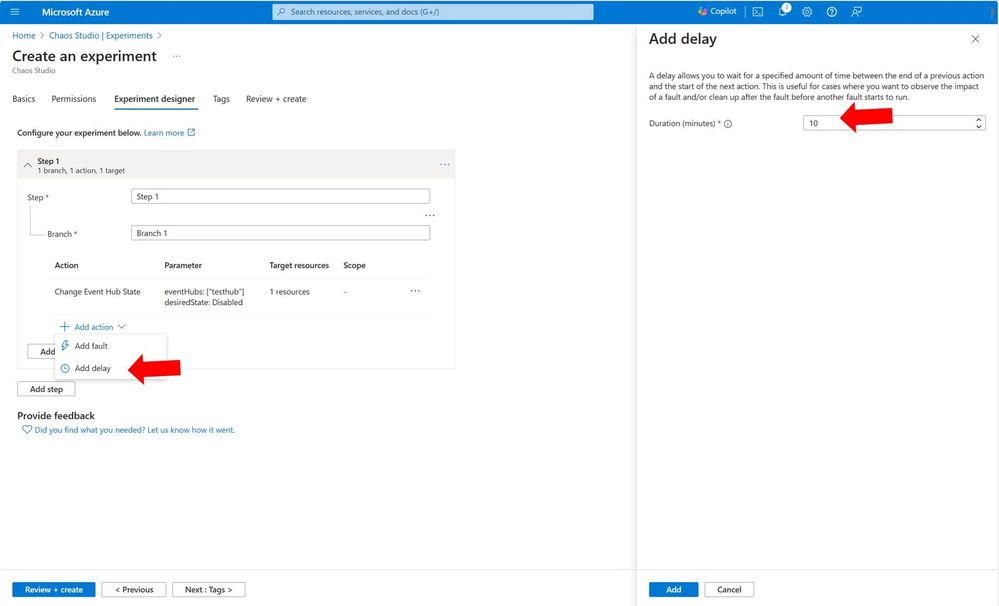Click the plus icon beside Add action

(64, 326)
